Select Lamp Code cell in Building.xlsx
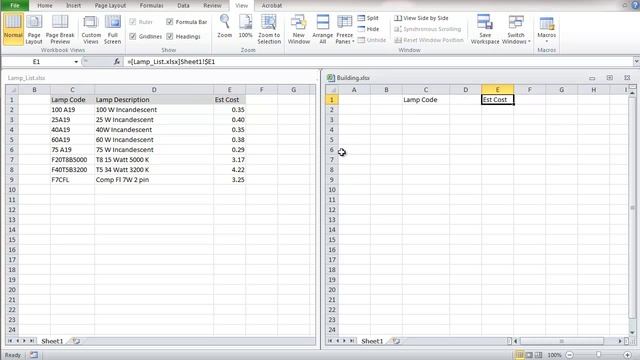 click(426, 100)
